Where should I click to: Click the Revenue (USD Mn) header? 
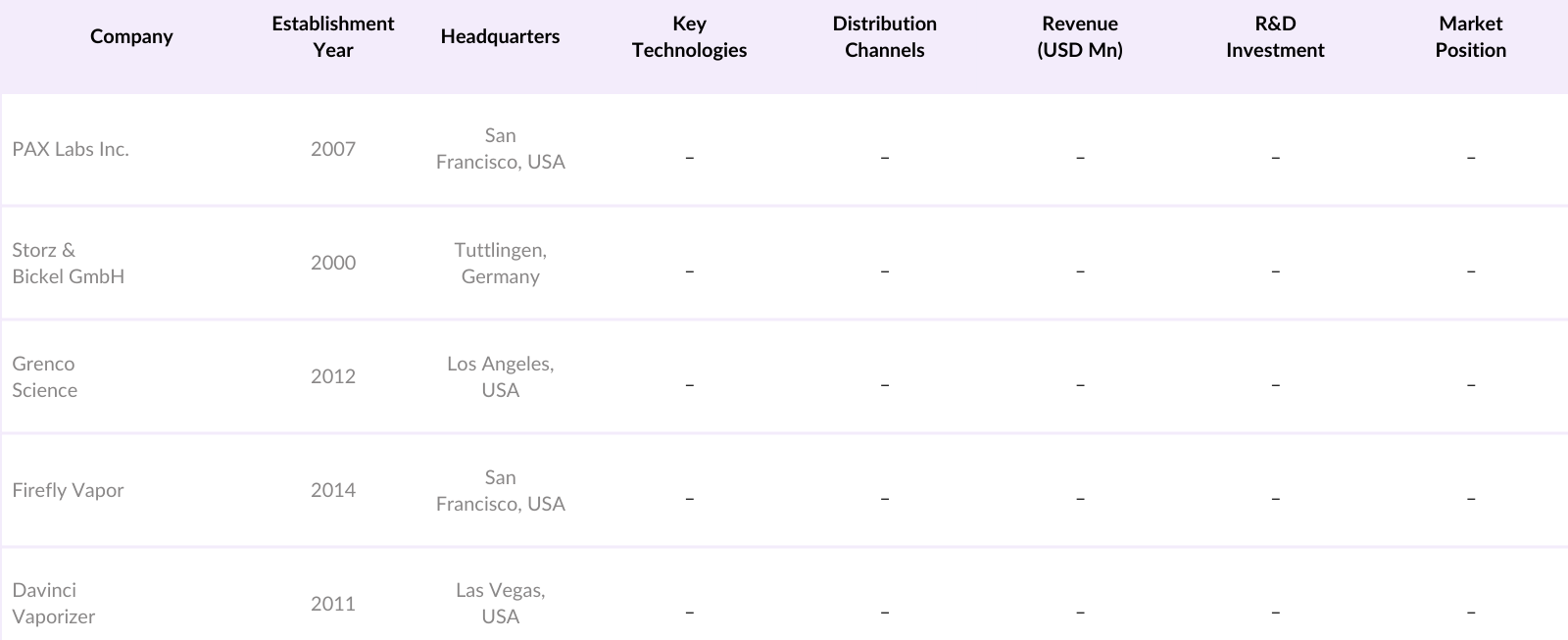pyautogui.click(x=1080, y=37)
